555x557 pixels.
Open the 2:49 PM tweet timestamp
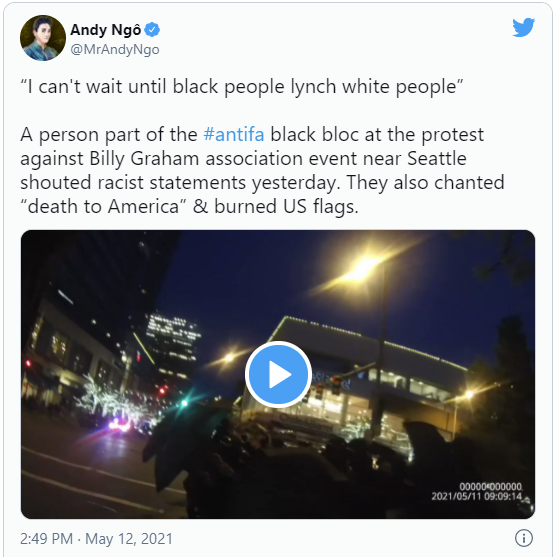(46, 539)
